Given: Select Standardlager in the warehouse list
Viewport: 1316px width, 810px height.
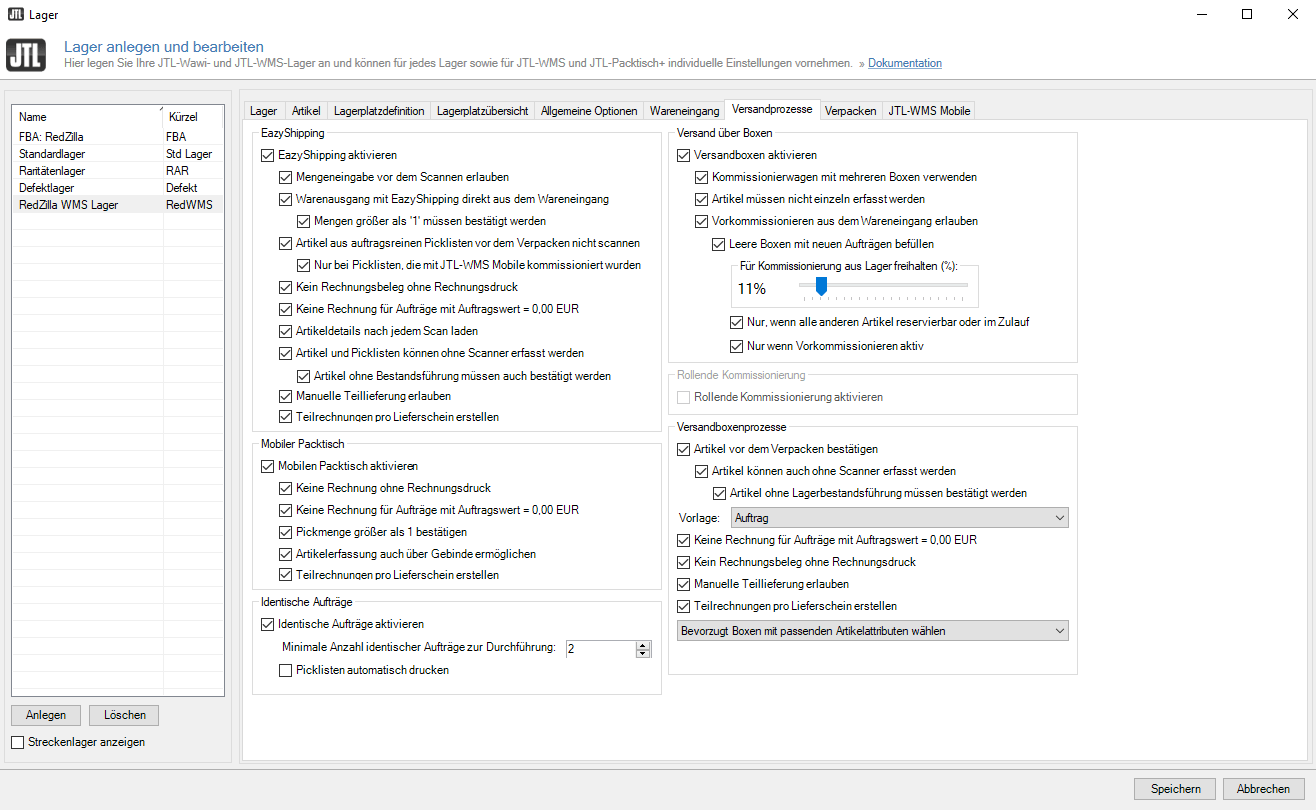Looking at the screenshot, I should tap(52, 154).
